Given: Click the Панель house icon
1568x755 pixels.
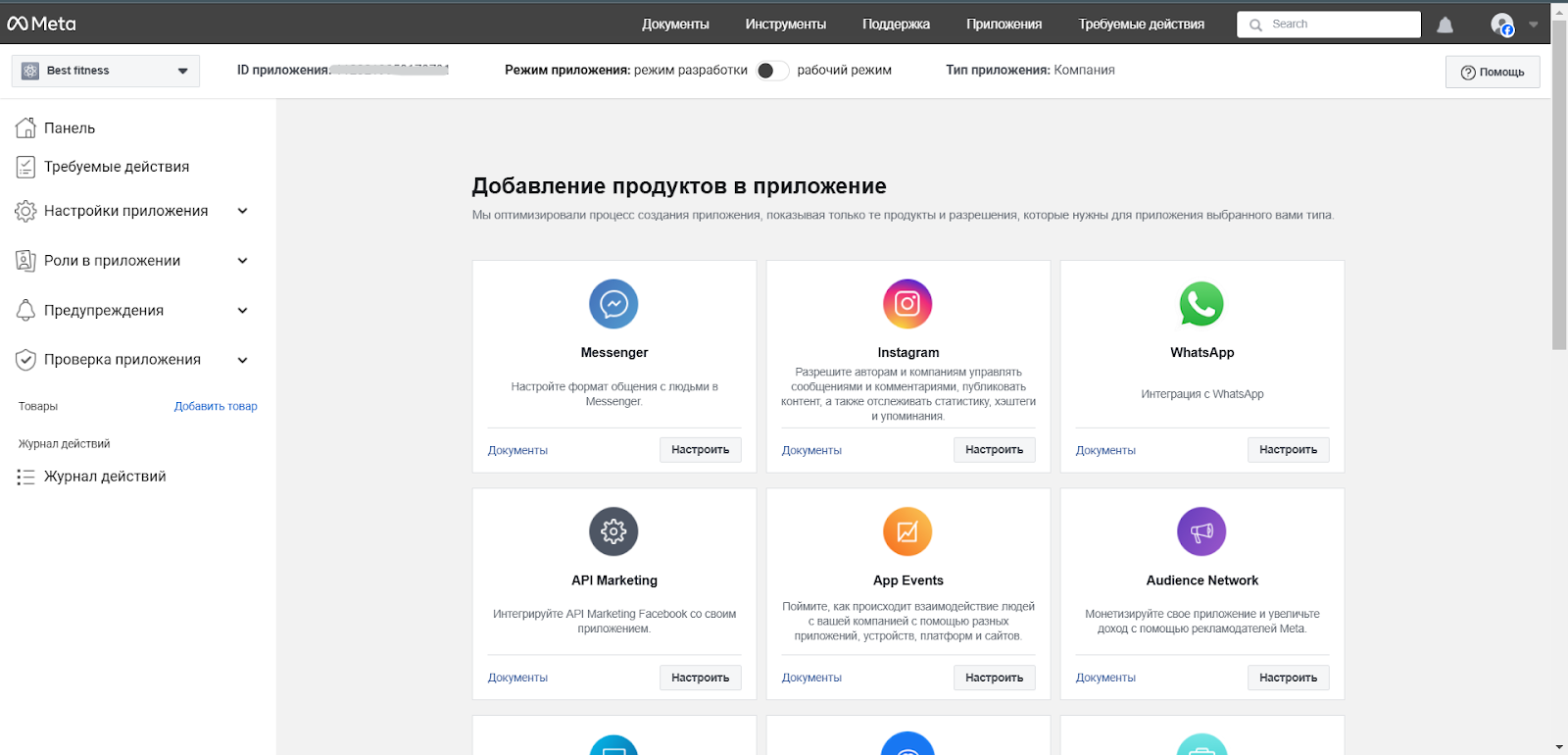Looking at the screenshot, I should point(25,127).
